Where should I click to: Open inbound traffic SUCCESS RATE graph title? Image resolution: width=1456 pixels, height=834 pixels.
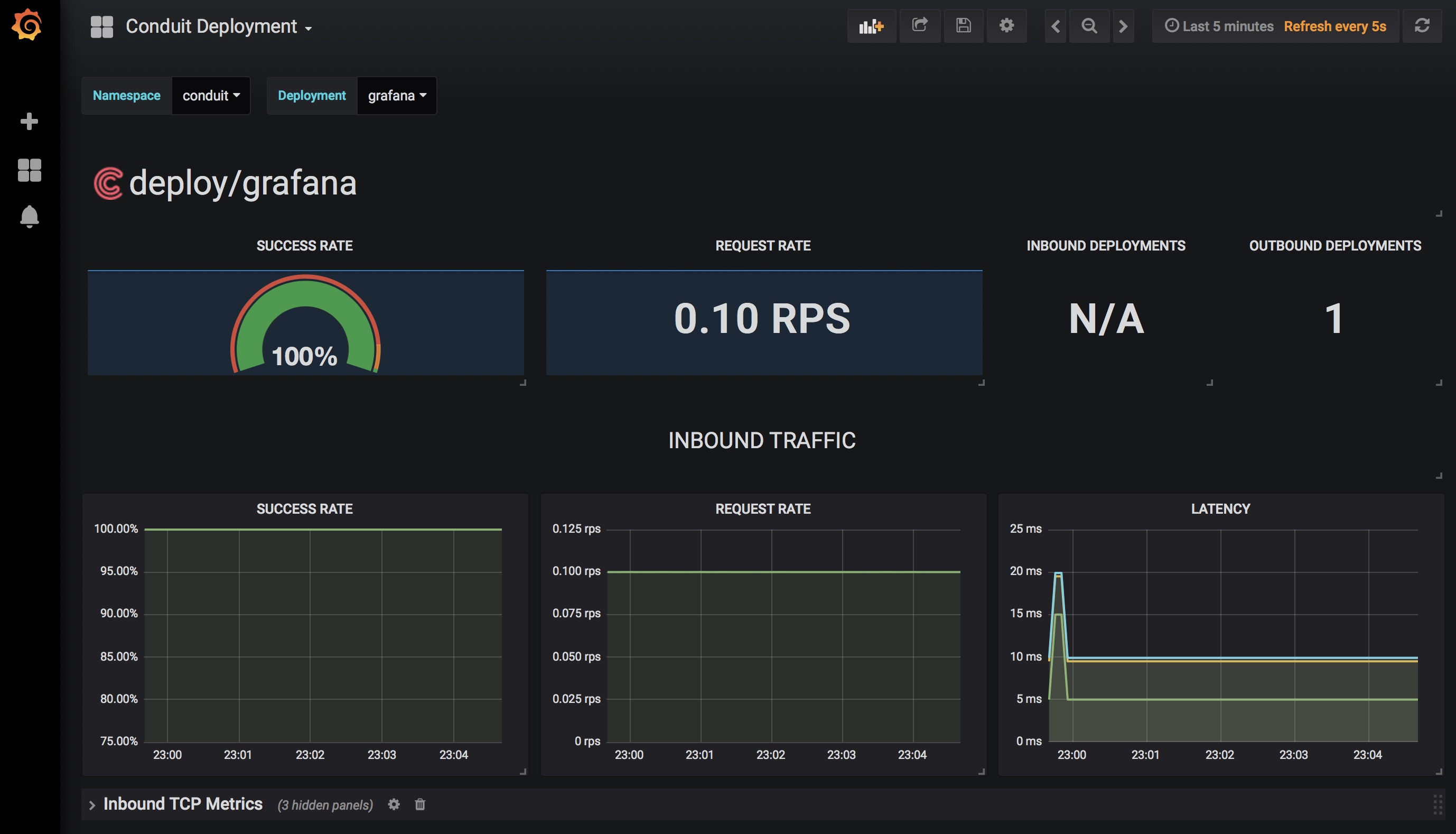[x=305, y=508]
